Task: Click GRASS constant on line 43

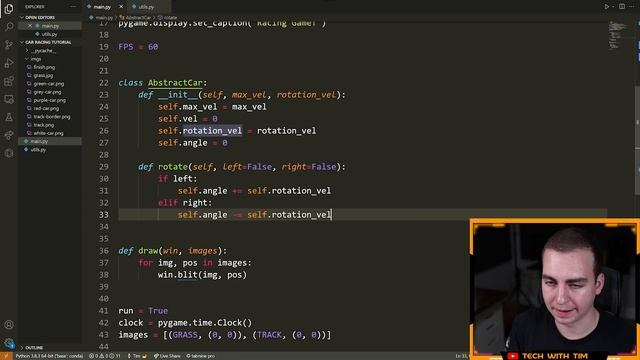Action: click(185, 335)
